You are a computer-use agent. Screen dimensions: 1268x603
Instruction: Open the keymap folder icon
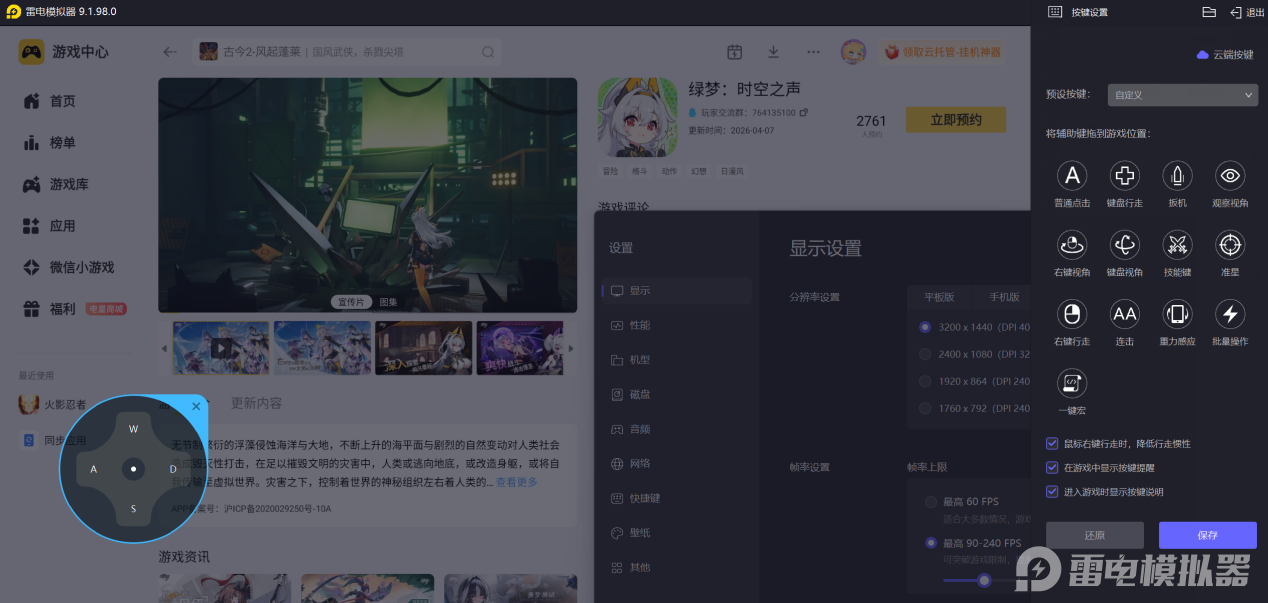point(1209,12)
